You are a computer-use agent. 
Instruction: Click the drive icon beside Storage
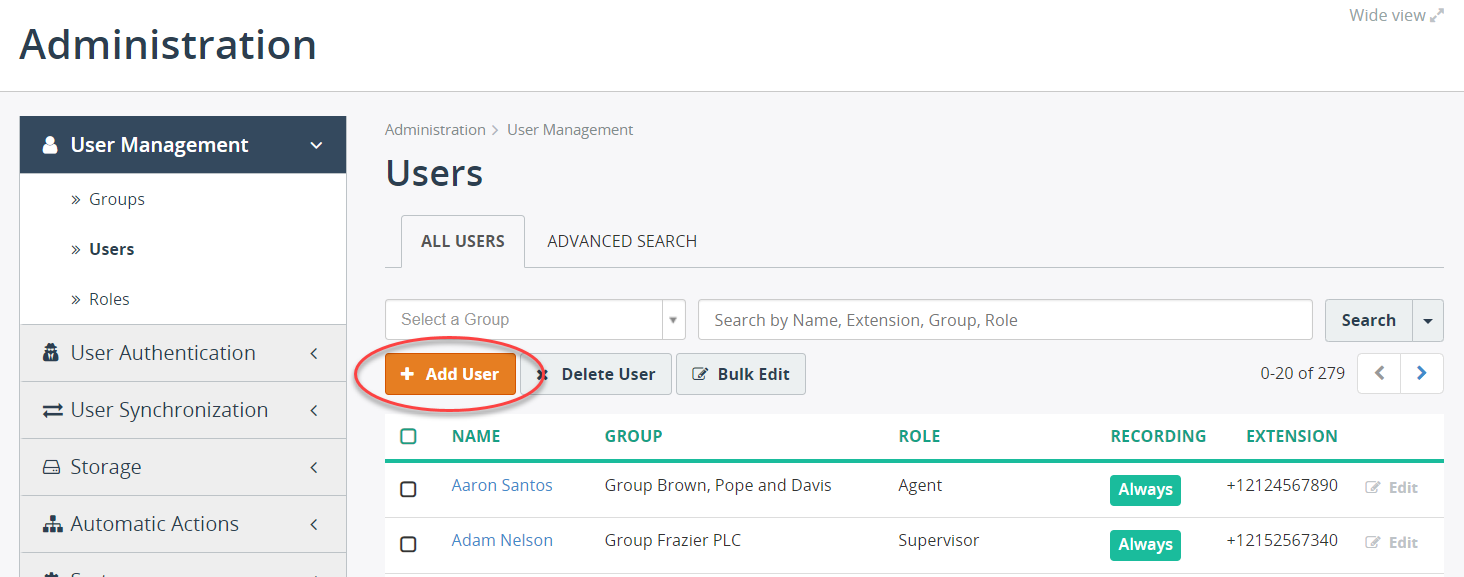[51, 467]
